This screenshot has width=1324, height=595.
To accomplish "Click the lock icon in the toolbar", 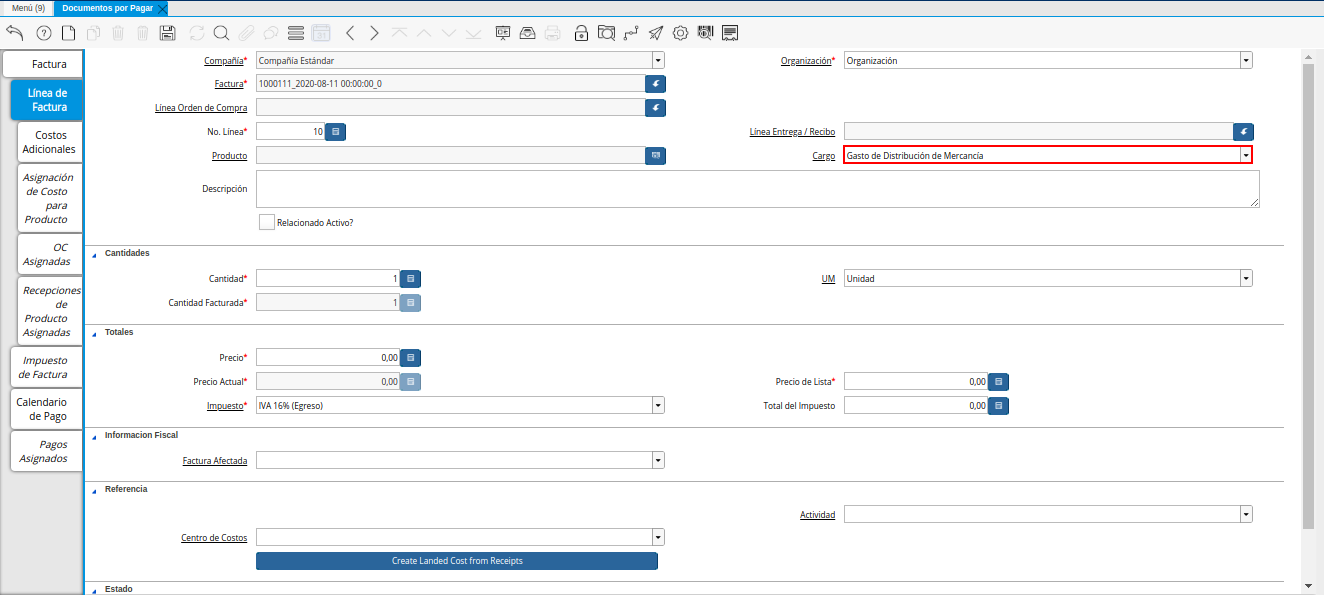I will [x=581, y=33].
